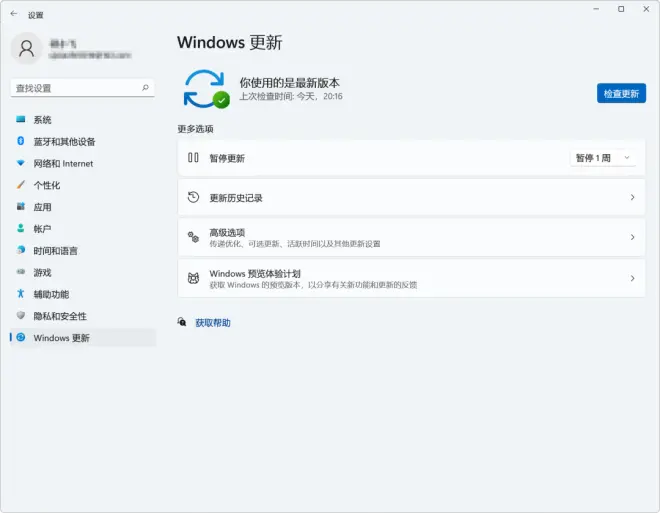
Task: Open the 暂停 1 周 dropdown
Action: click(x=603, y=158)
